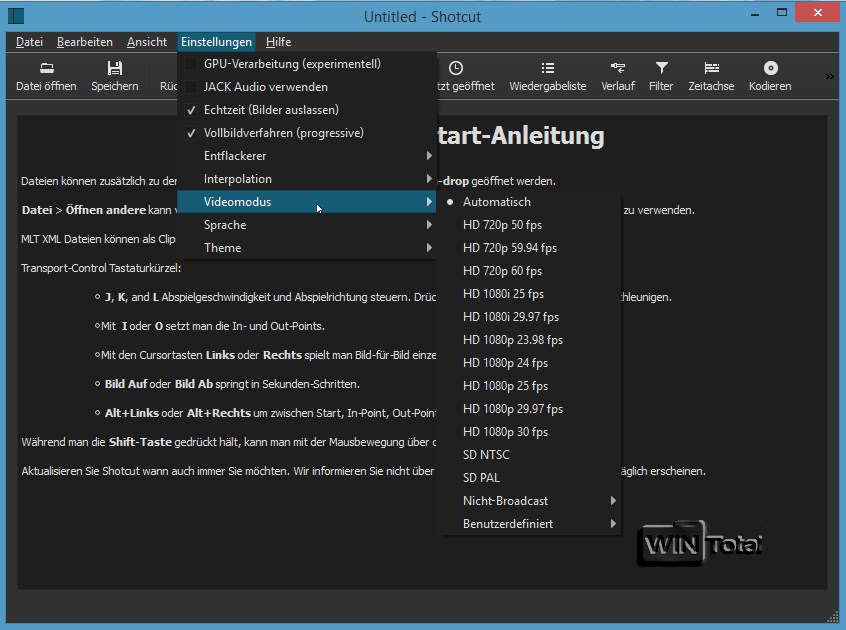The width and height of the screenshot is (846, 630).
Task: Open the Hilfe menu
Action: tap(278, 42)
